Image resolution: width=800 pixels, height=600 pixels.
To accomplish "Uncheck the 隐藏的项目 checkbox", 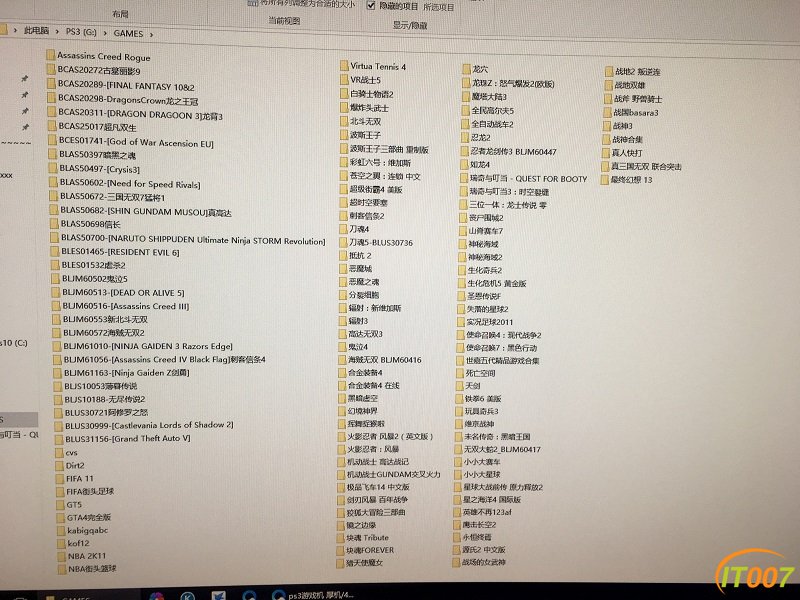I will point(371,6).
